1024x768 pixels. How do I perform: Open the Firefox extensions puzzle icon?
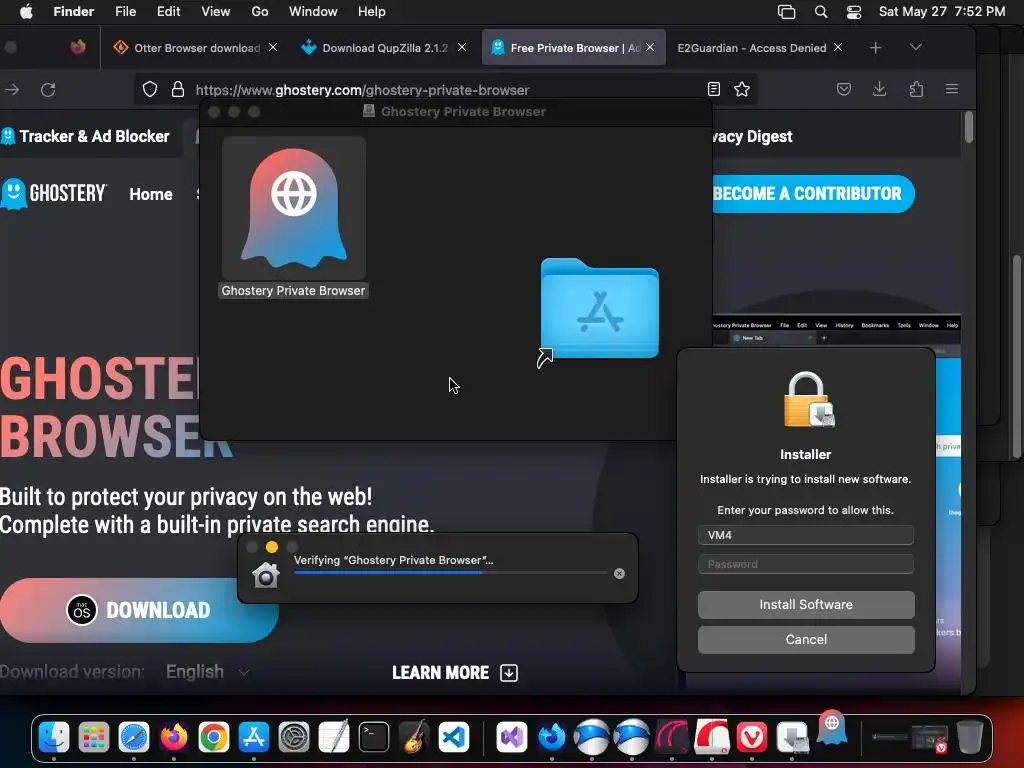tap(916, 89)
